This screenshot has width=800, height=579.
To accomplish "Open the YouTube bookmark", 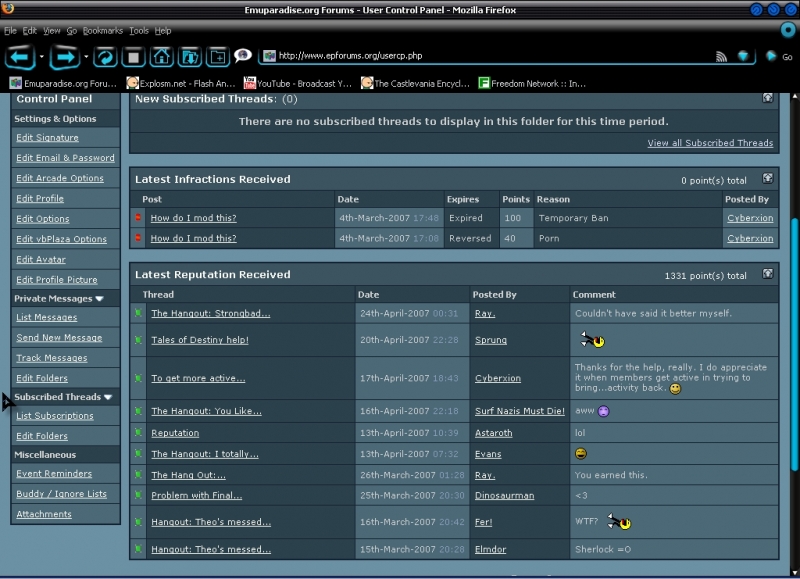I will tap(297, 83).
